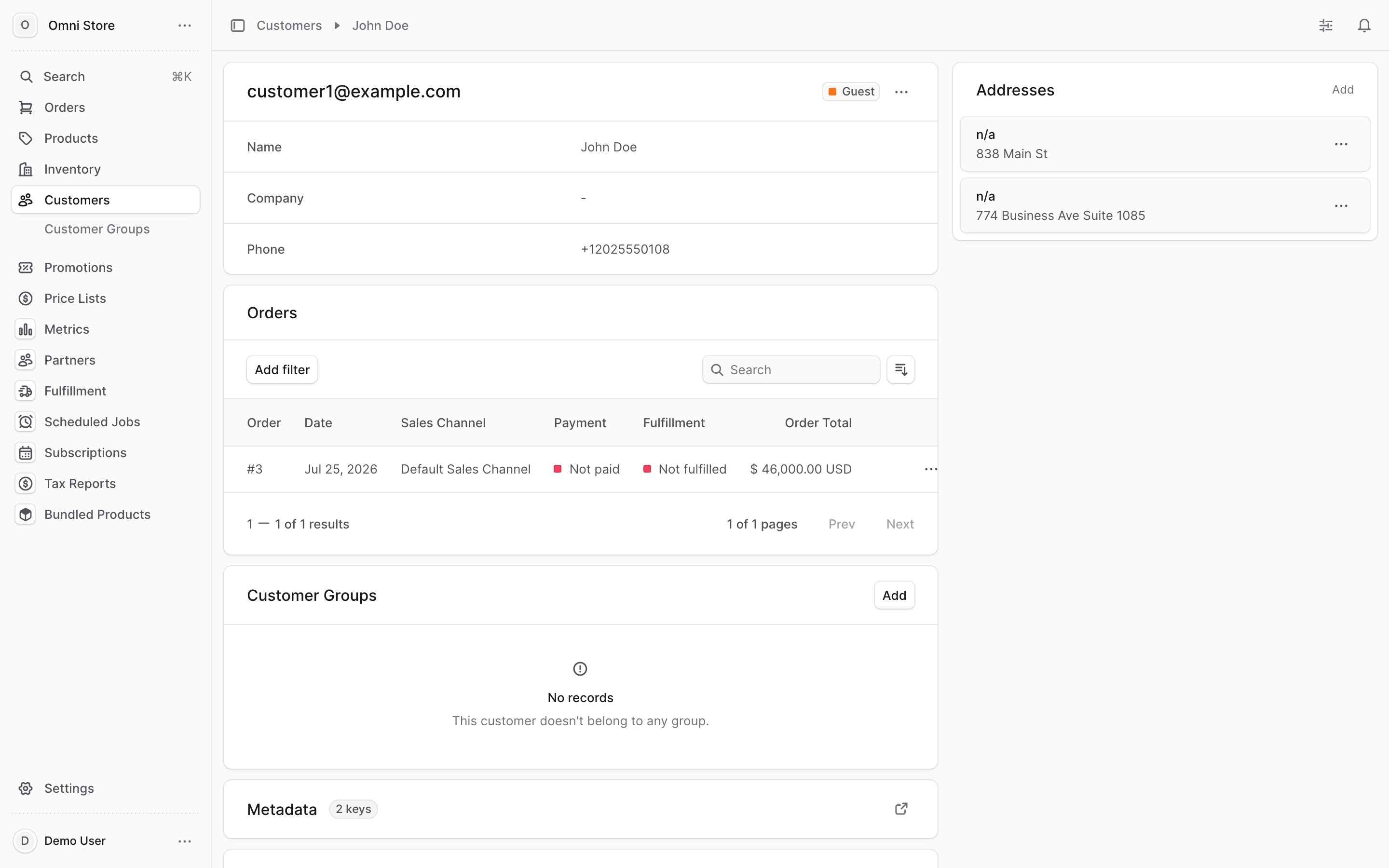Click the Tax Reports icon
This screenshot has width=1389, height=868.
25,483
